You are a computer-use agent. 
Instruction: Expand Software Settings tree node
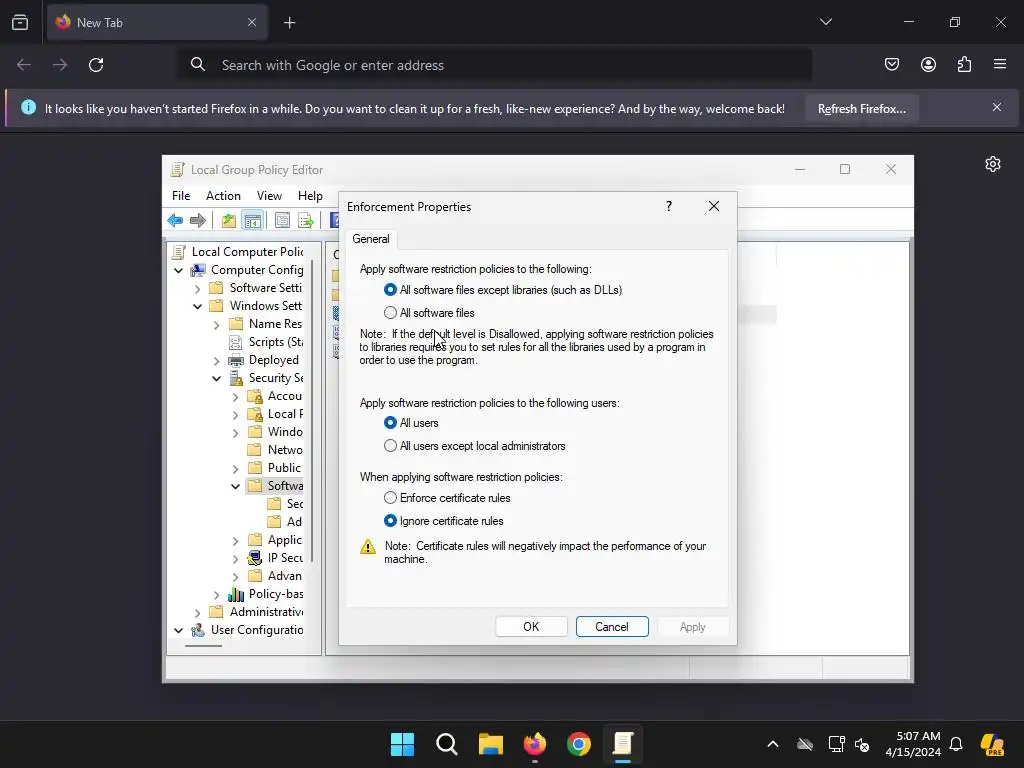coord(197,288)
